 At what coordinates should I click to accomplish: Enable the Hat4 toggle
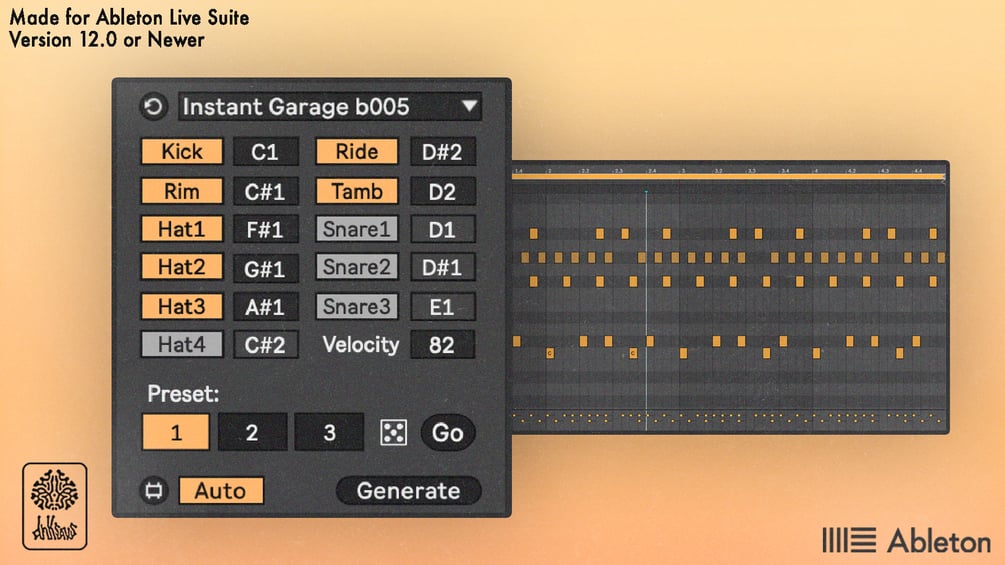[182, 344]
